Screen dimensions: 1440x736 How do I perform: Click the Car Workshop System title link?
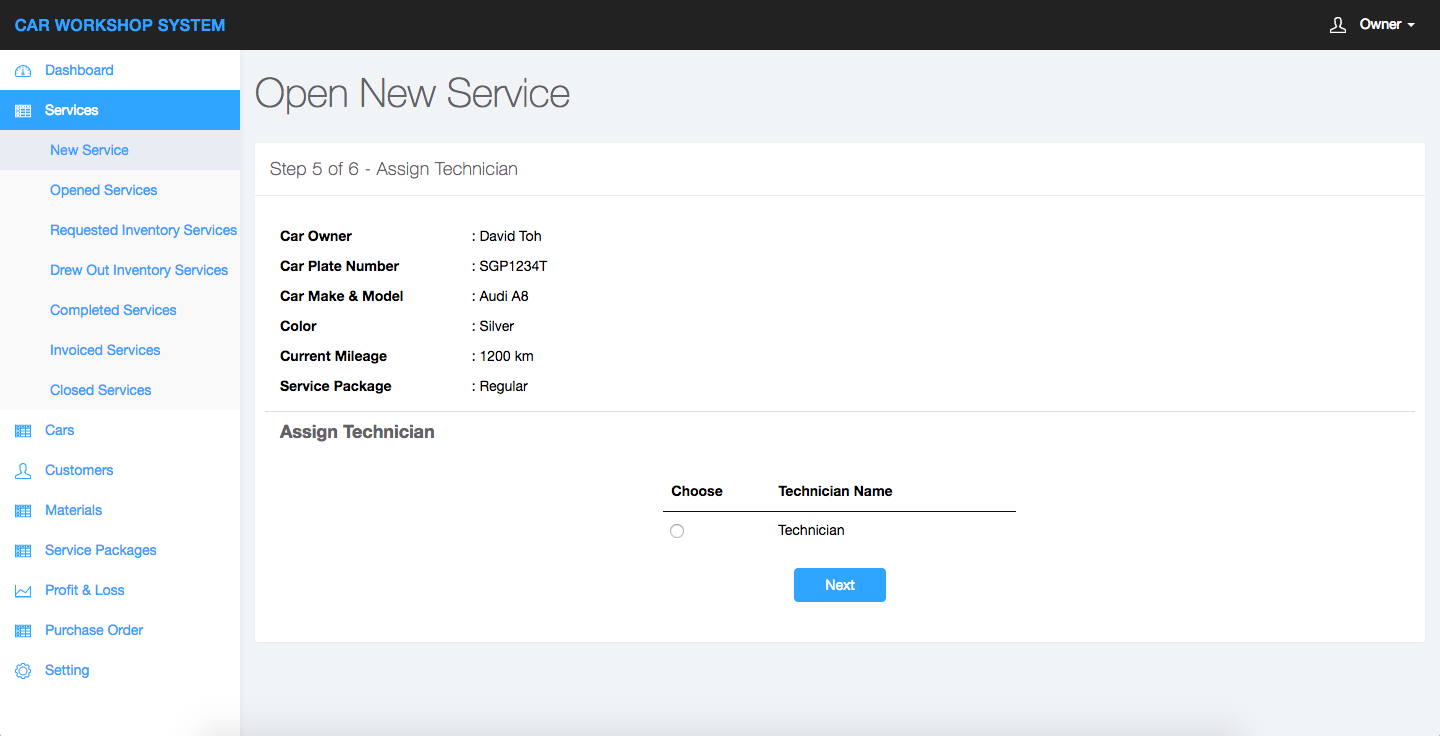120,25
